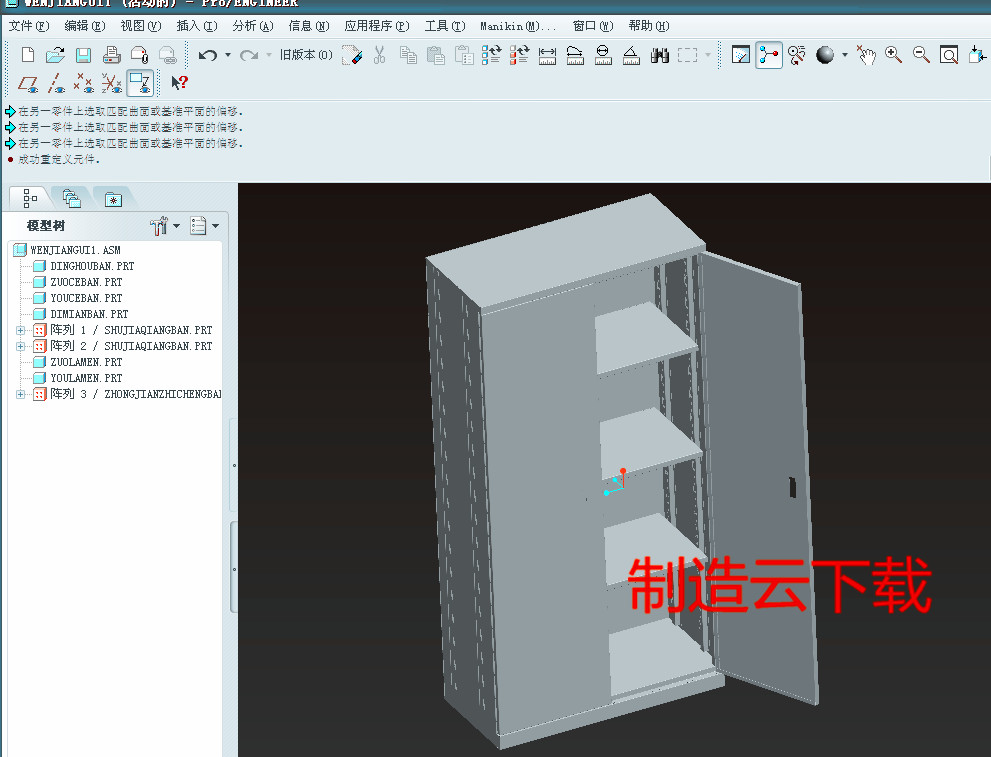Click the shaded display sphere icon
The width and height of the screenshot is (991, 757).
click(x=825, y=55)
